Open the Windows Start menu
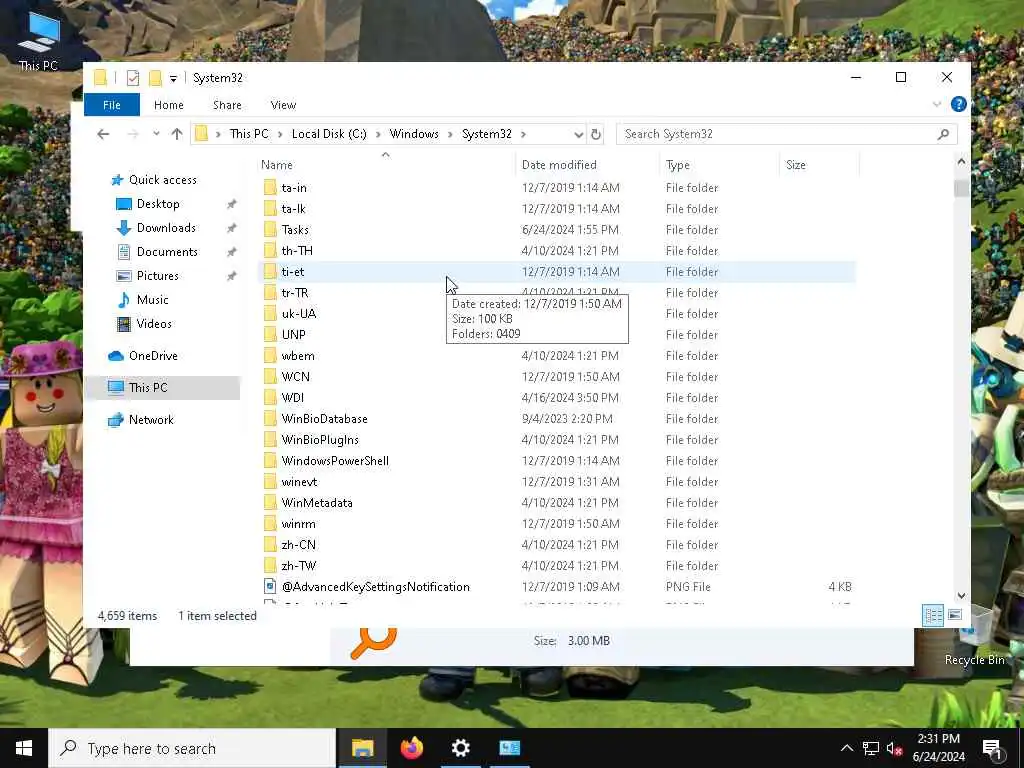The height and width of the screenshot is (768, 1024). pyautogui.click(x=24, y=748)
